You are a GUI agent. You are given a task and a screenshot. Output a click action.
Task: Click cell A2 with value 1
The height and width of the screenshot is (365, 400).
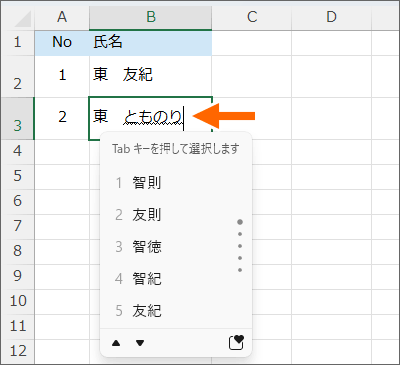[x=62, y=77]
